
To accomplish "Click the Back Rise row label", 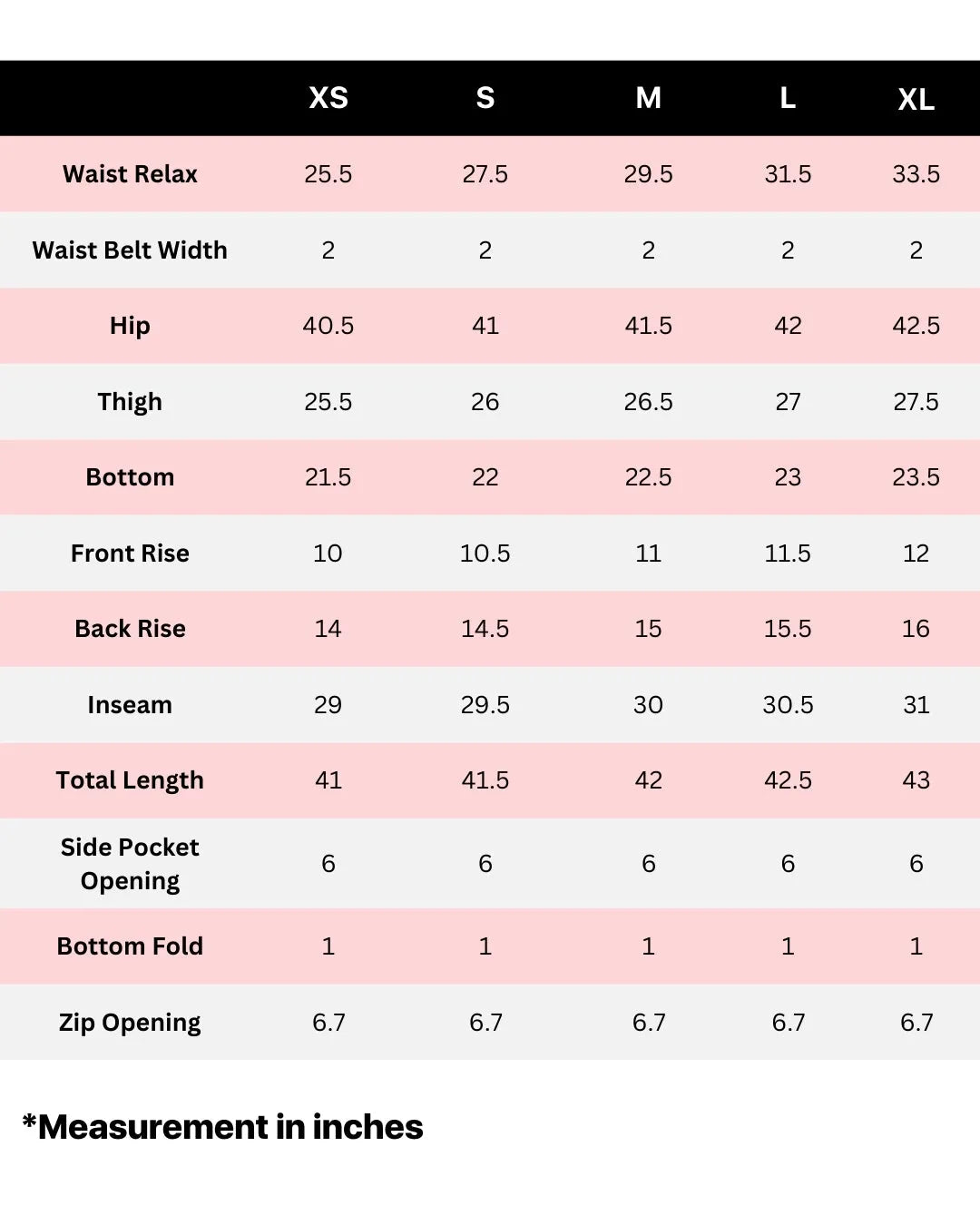I will [x=130, y=629].
